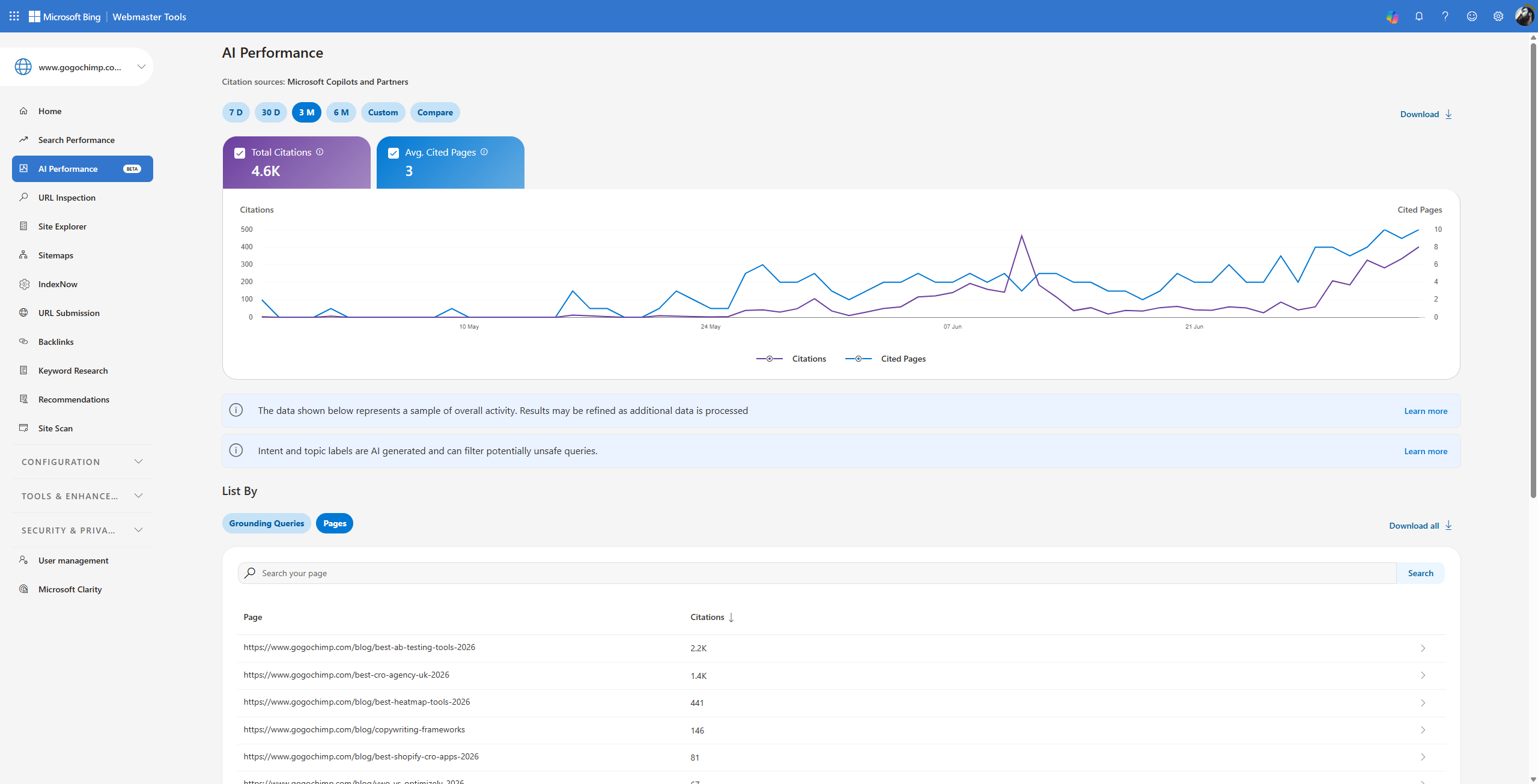This screenshot has width=1538, height=784.
Task: Click the vertical page scrollbar
Action: click(x=1533, y=270)
